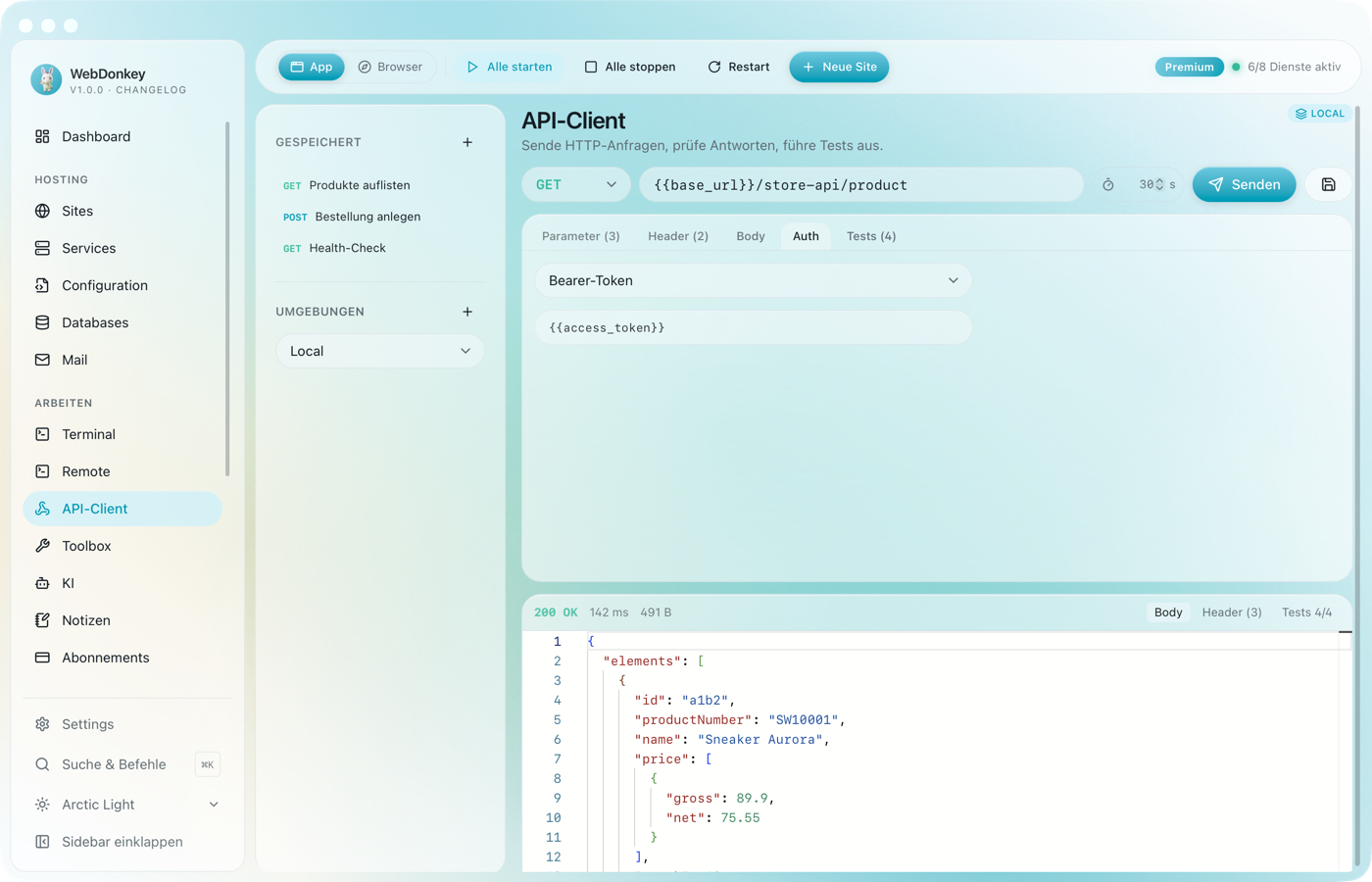Click the 200 OK status text
The width and height of the screenshot is (1372, 882).
(556, 612)
